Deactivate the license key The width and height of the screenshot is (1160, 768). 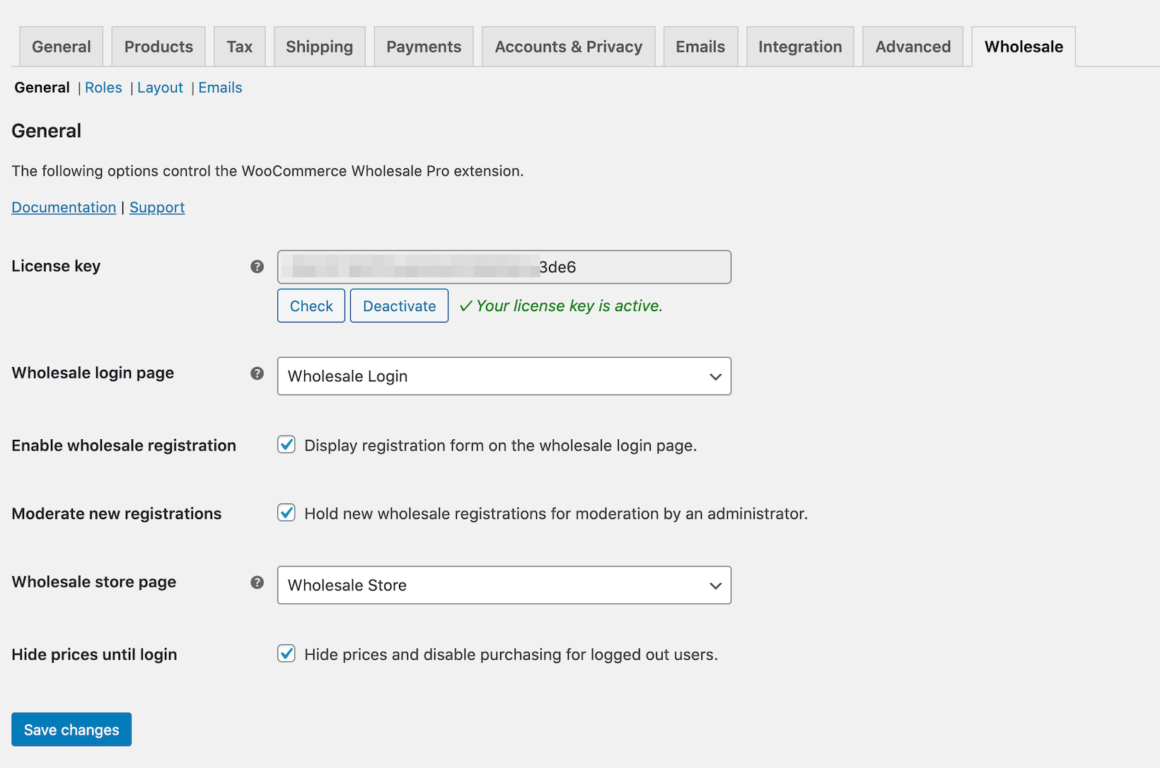(x=399, y=306)
